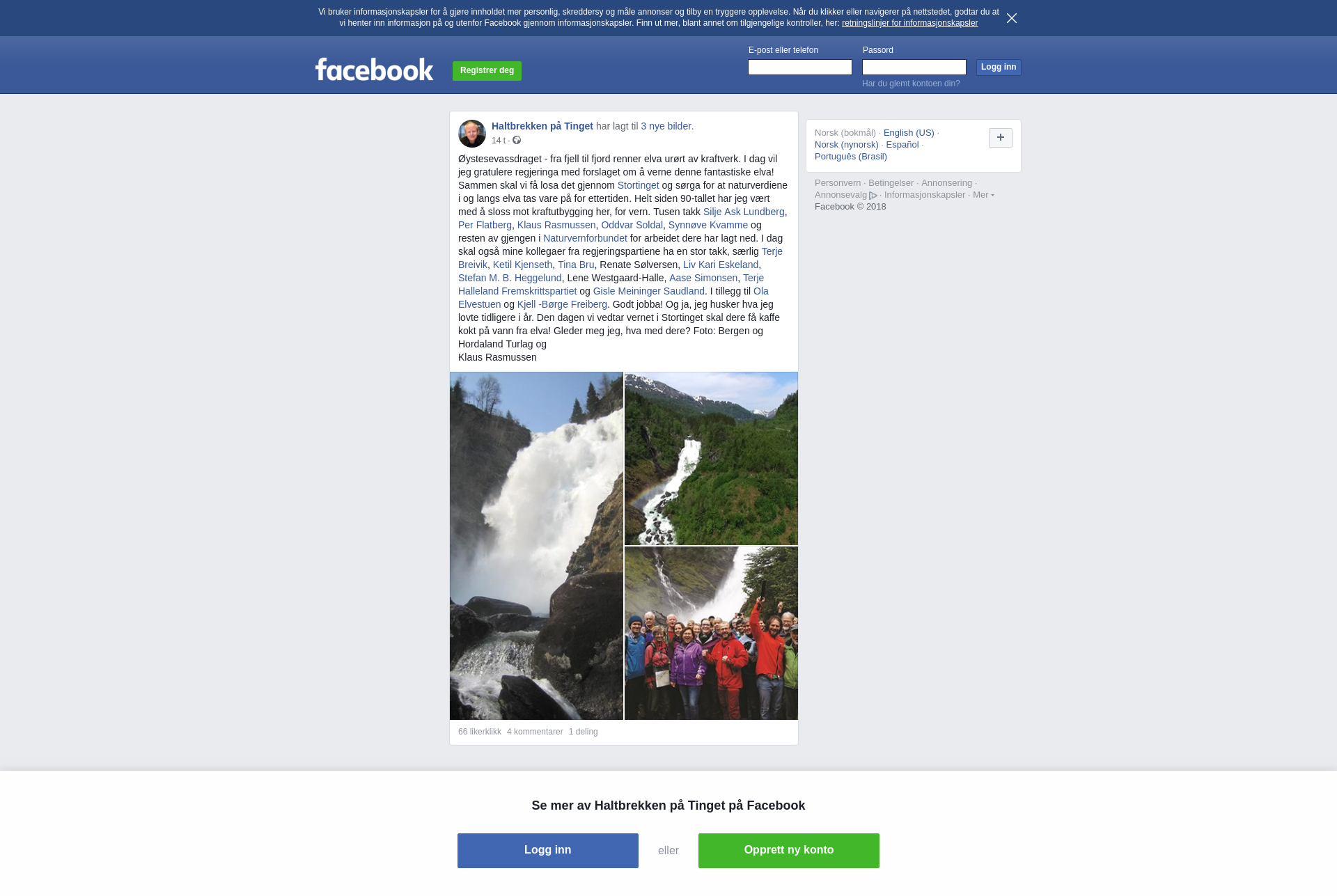Switch language to English (US)
1337x896 pixels.
tap(909, 133)
